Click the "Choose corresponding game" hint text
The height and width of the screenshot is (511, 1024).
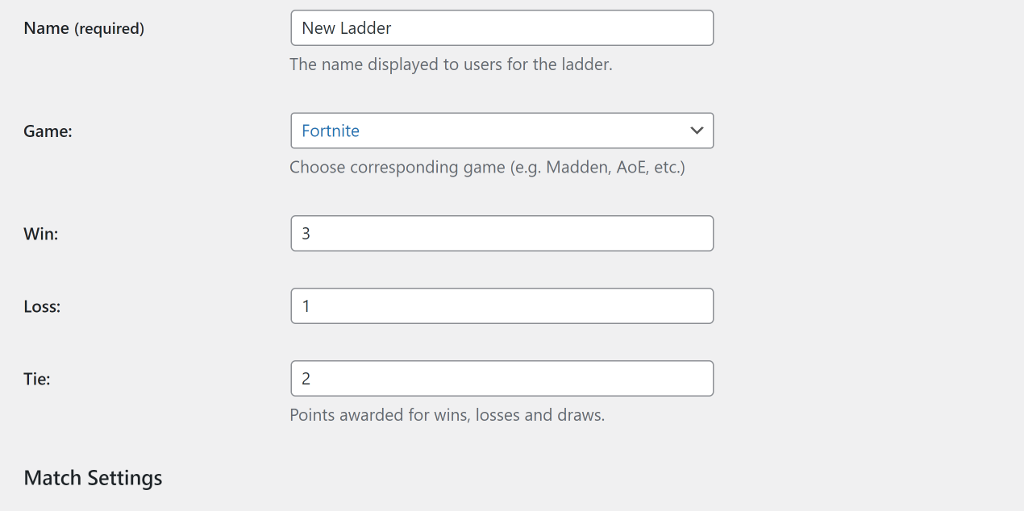[x=487, y=167]
